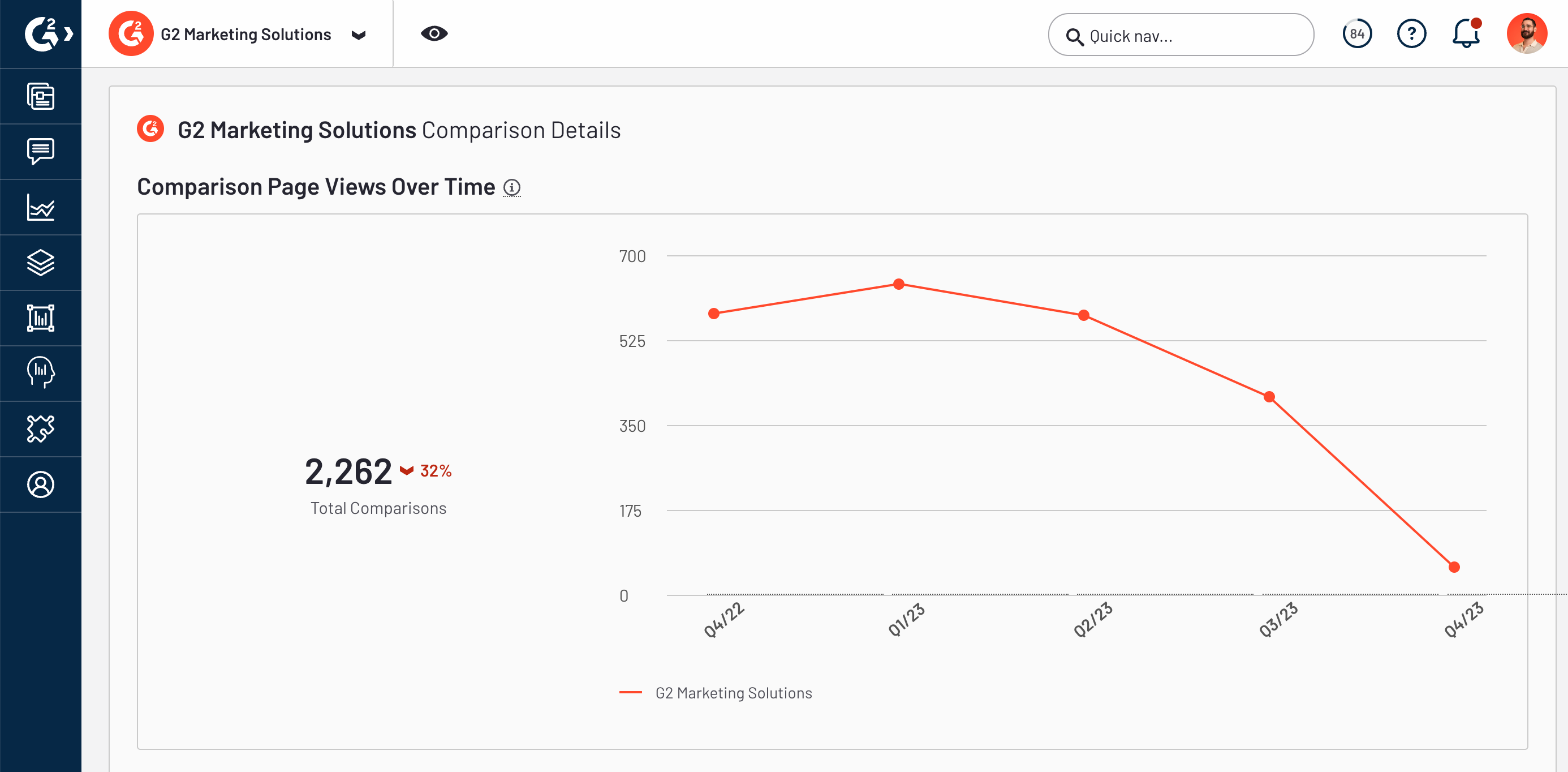Toggle the eye preview icon
Screen dimensions: 1568x772
(434, 33)
